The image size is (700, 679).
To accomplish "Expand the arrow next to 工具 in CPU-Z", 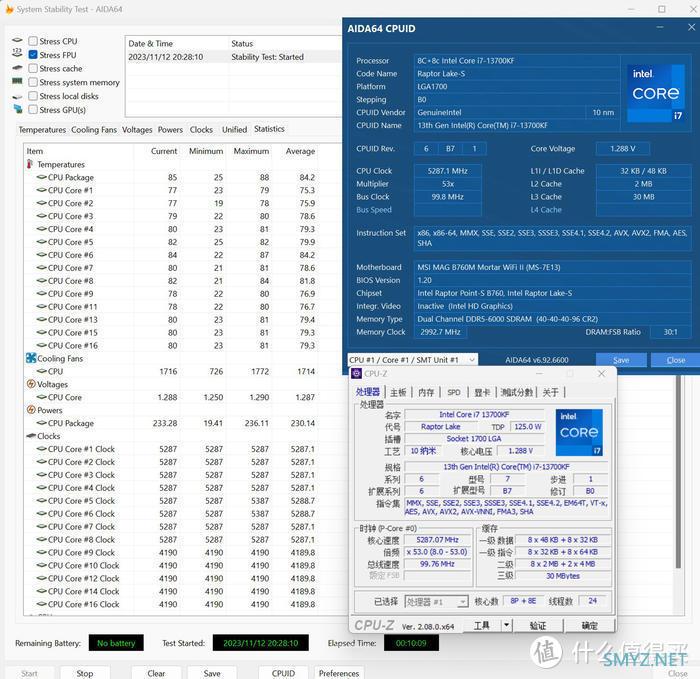I will 506,625.
